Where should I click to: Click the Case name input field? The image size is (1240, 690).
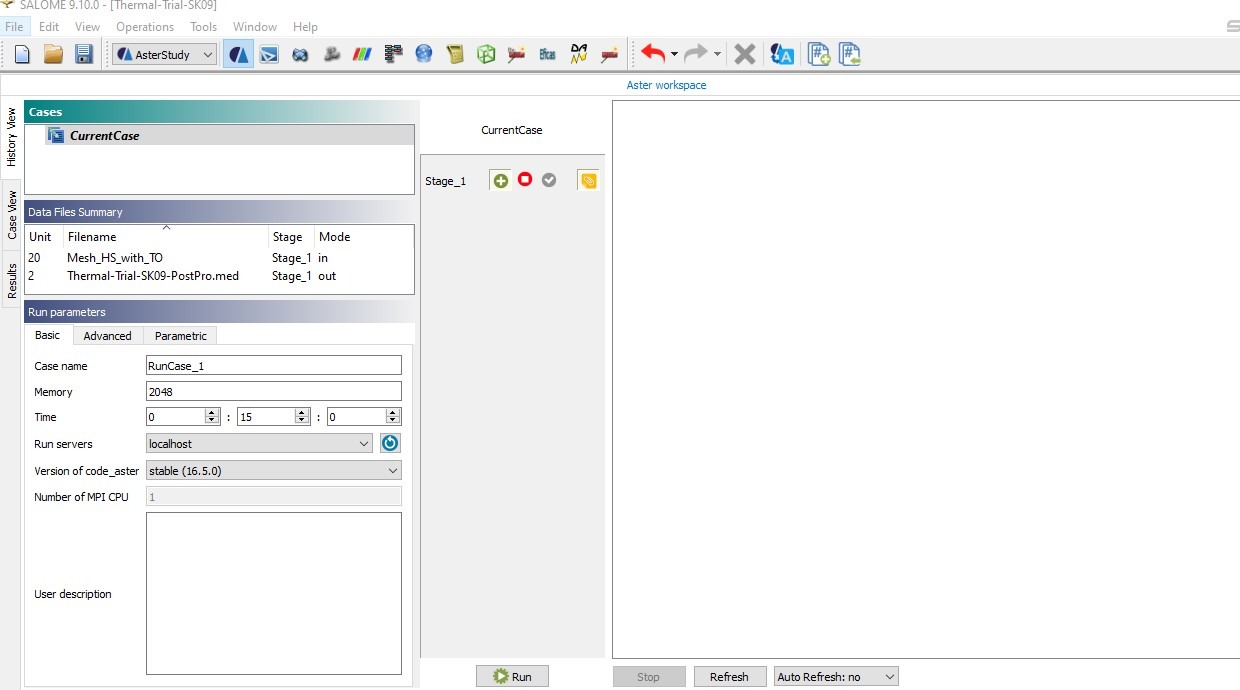click(x=274, y=366)
